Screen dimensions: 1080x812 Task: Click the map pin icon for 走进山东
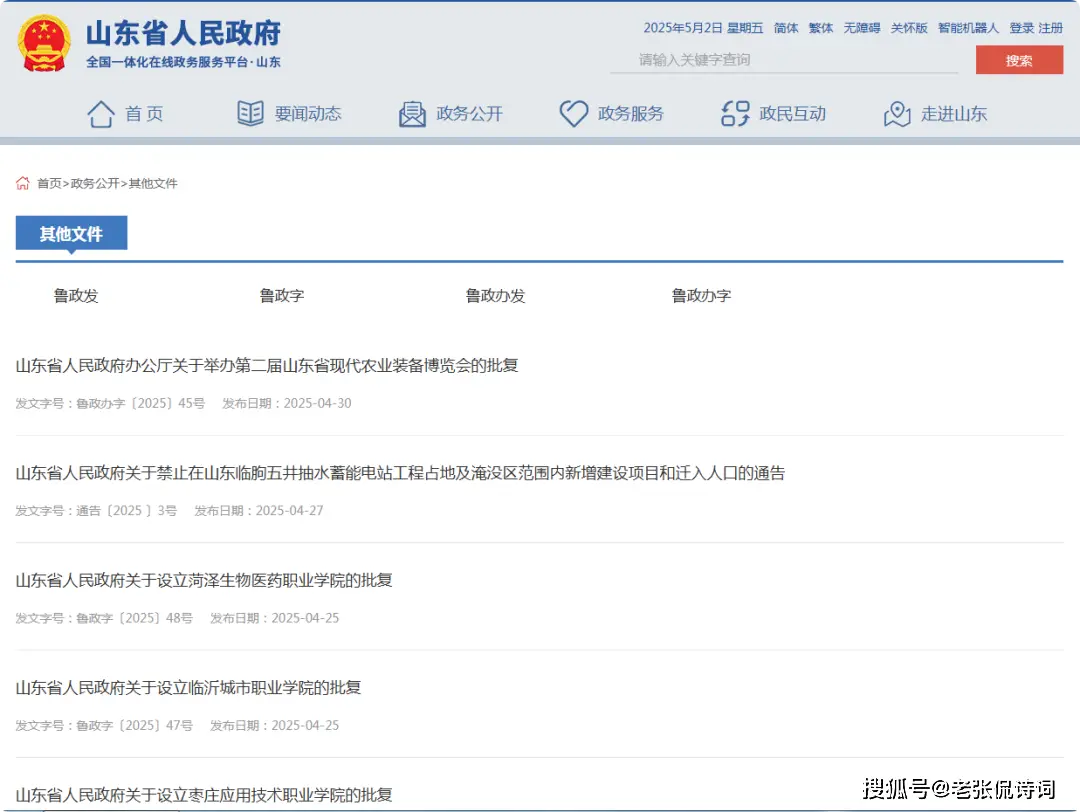(x=897, y=114)
